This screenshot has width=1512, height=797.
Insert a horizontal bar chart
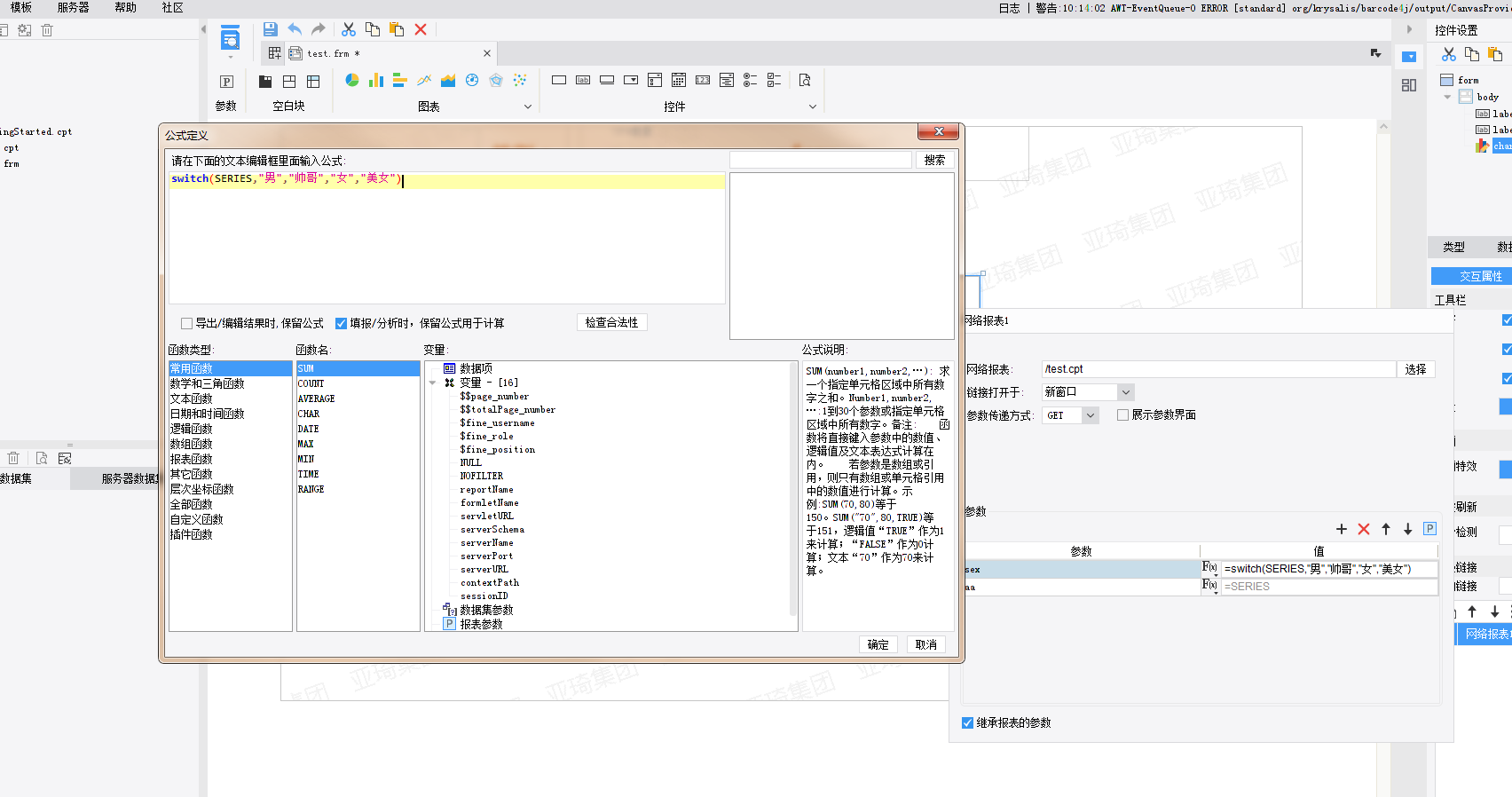400,80
